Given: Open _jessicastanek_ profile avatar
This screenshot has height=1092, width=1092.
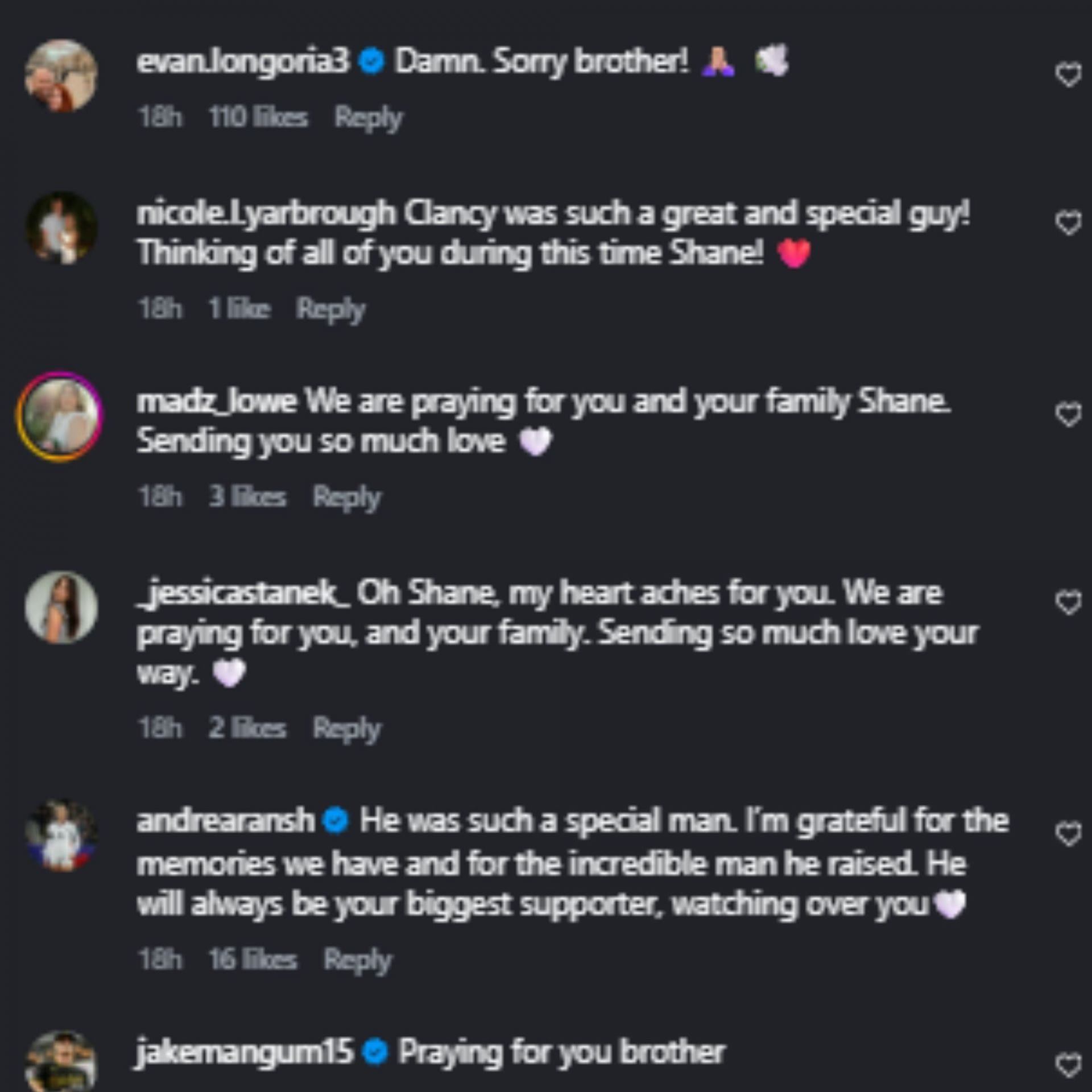Looking at the screenshot, I should coord(61,607).
